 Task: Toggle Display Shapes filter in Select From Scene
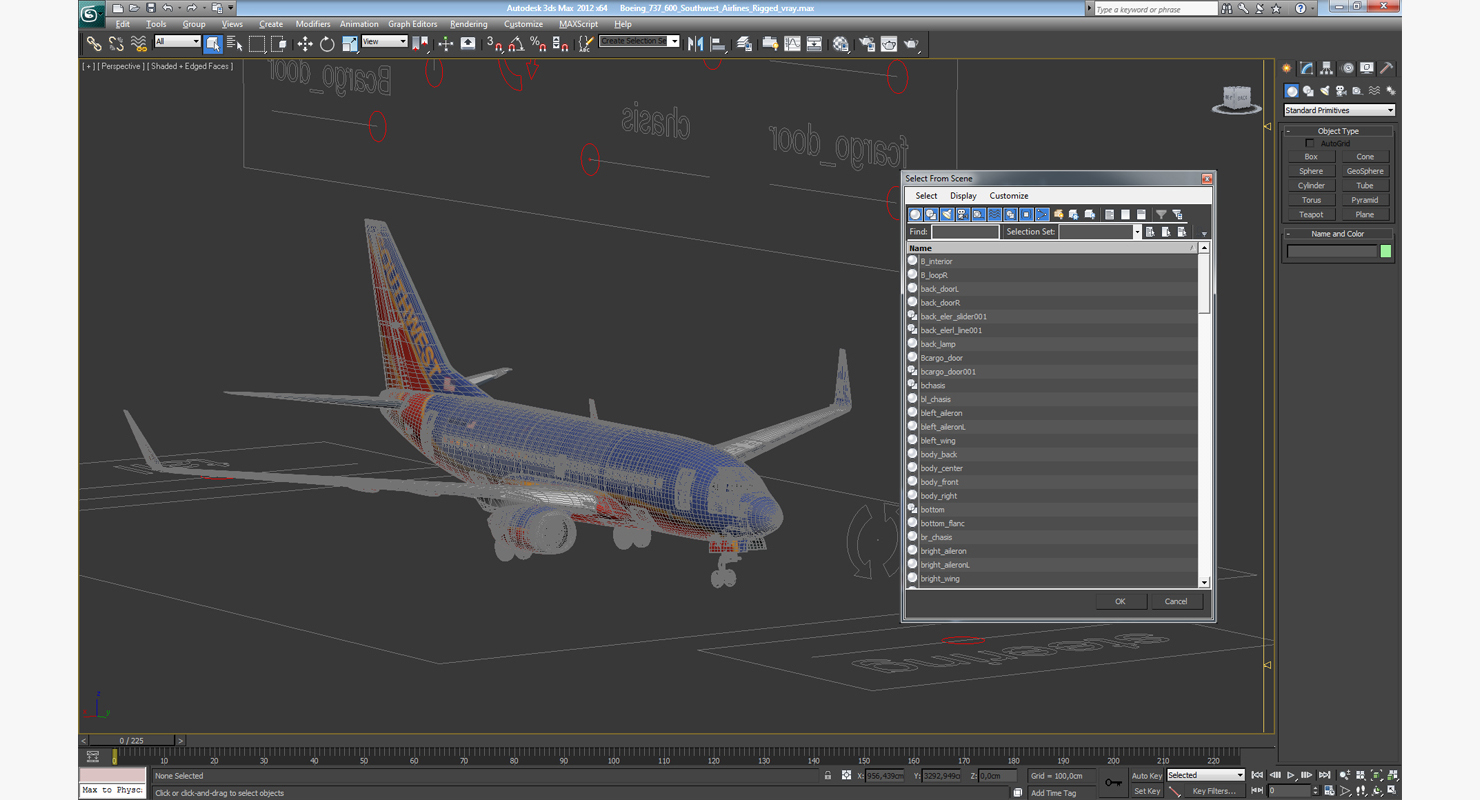[x=931, y=214]
